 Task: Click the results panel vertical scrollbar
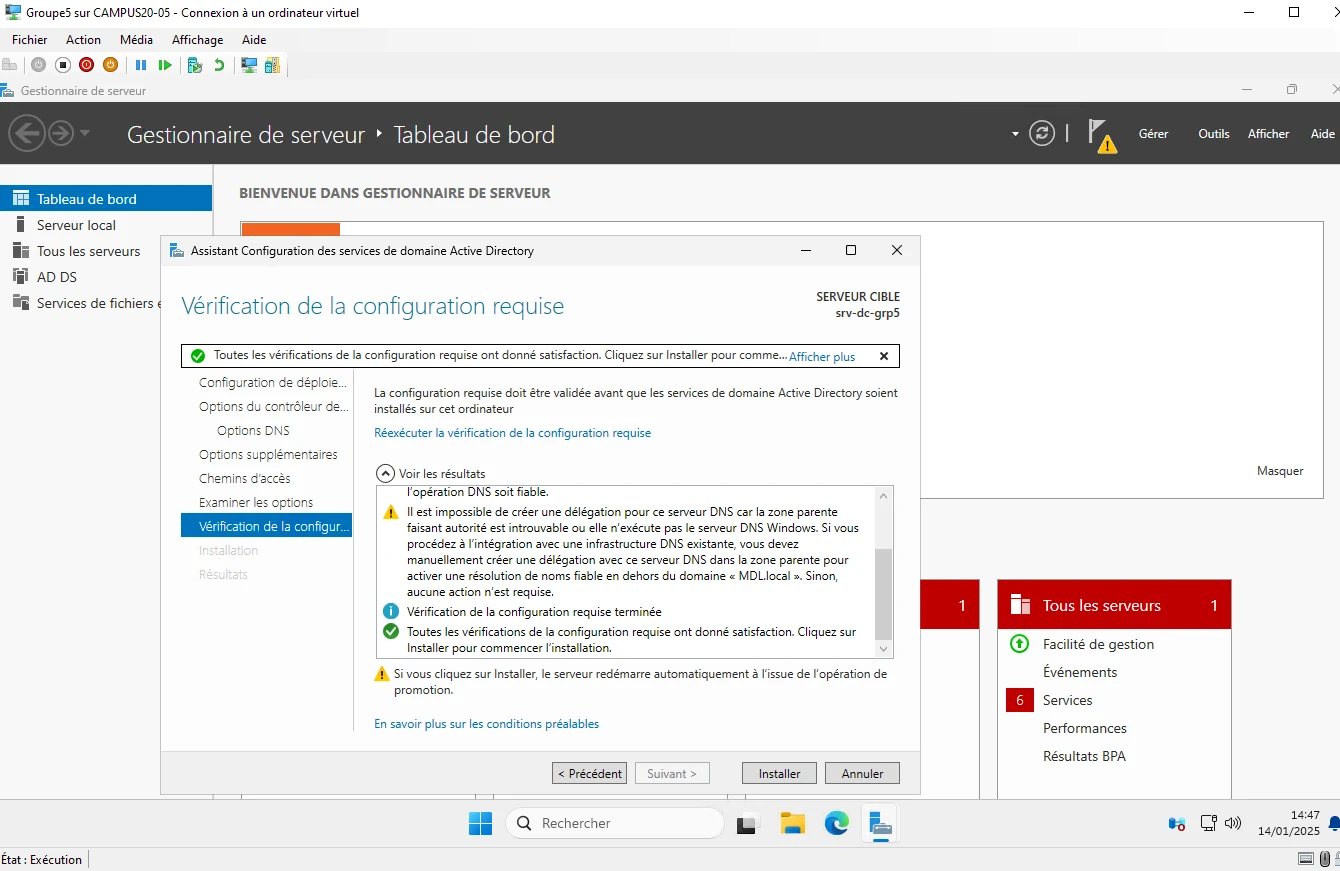883,593
